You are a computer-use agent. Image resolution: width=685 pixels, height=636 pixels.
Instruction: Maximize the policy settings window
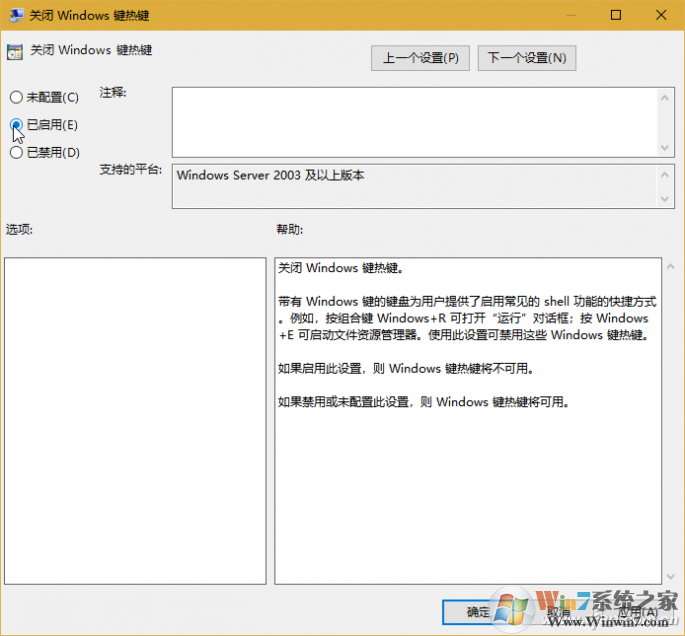click(x=615, y=14)
